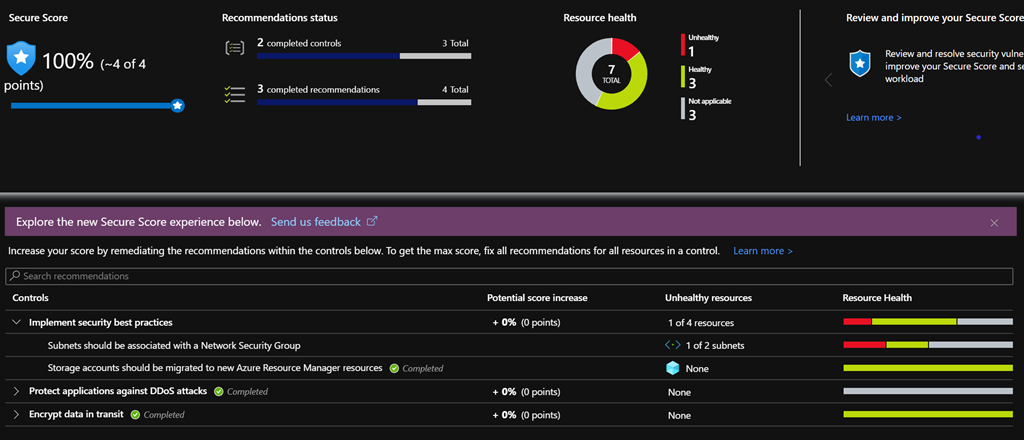
Task: Click the external link icon beside feedback
Action: [373, 221]
